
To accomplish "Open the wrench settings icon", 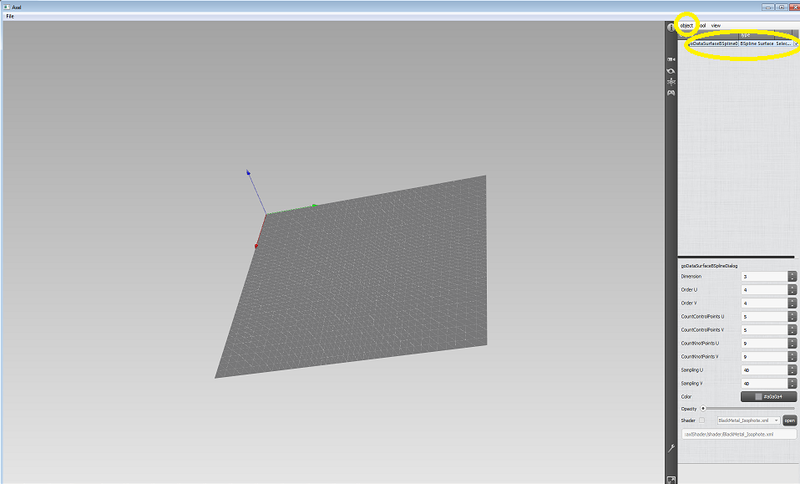I will [671, 449].
